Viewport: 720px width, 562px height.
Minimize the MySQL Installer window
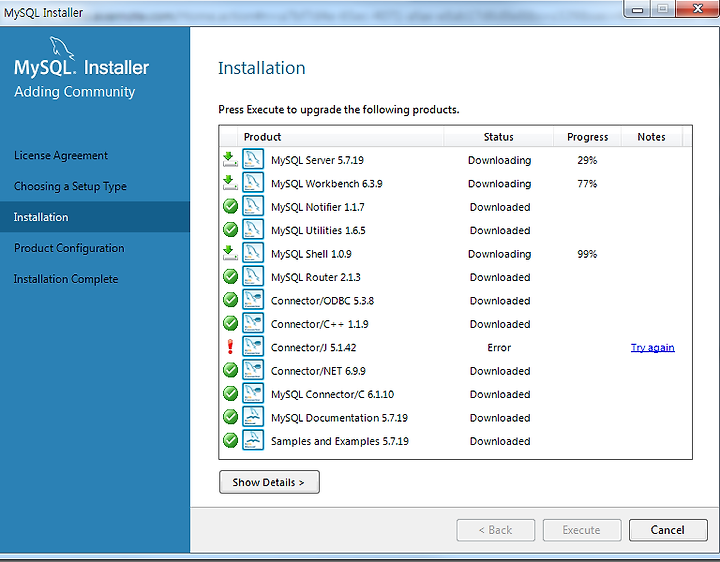click(637, 9)
